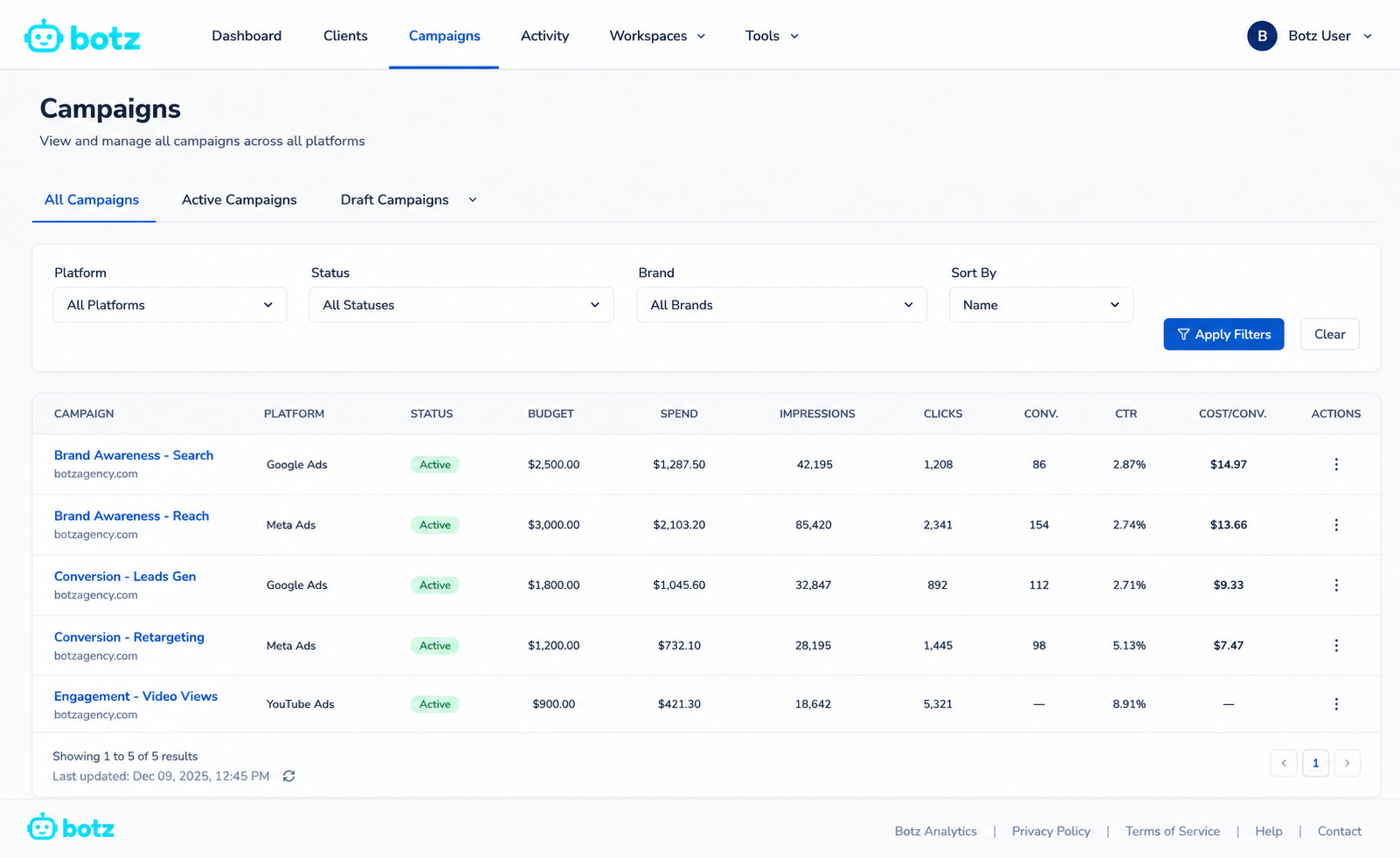
Task: Open the Brand filter dropdown
Action: click(782, 305)
